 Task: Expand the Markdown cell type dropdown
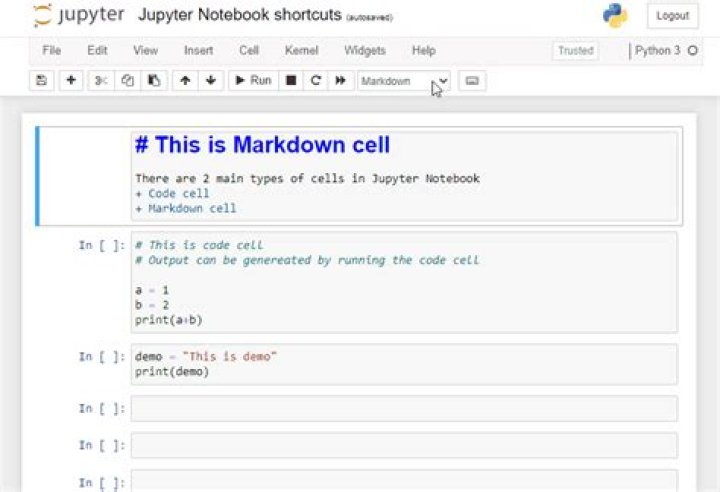coord(404,81)
